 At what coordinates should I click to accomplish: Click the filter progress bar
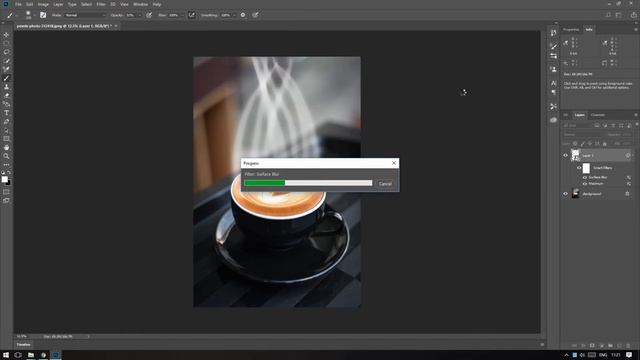pyautogui.click(x=308, y=183)
